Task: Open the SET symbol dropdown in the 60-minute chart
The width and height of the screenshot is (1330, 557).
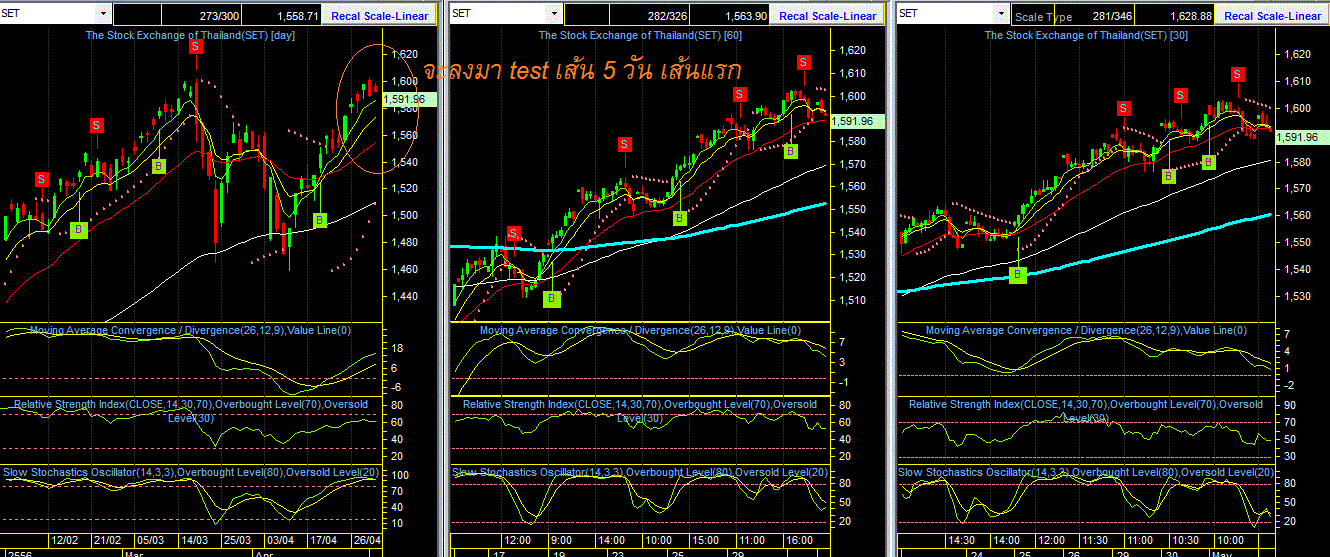Action: [555, 14]
